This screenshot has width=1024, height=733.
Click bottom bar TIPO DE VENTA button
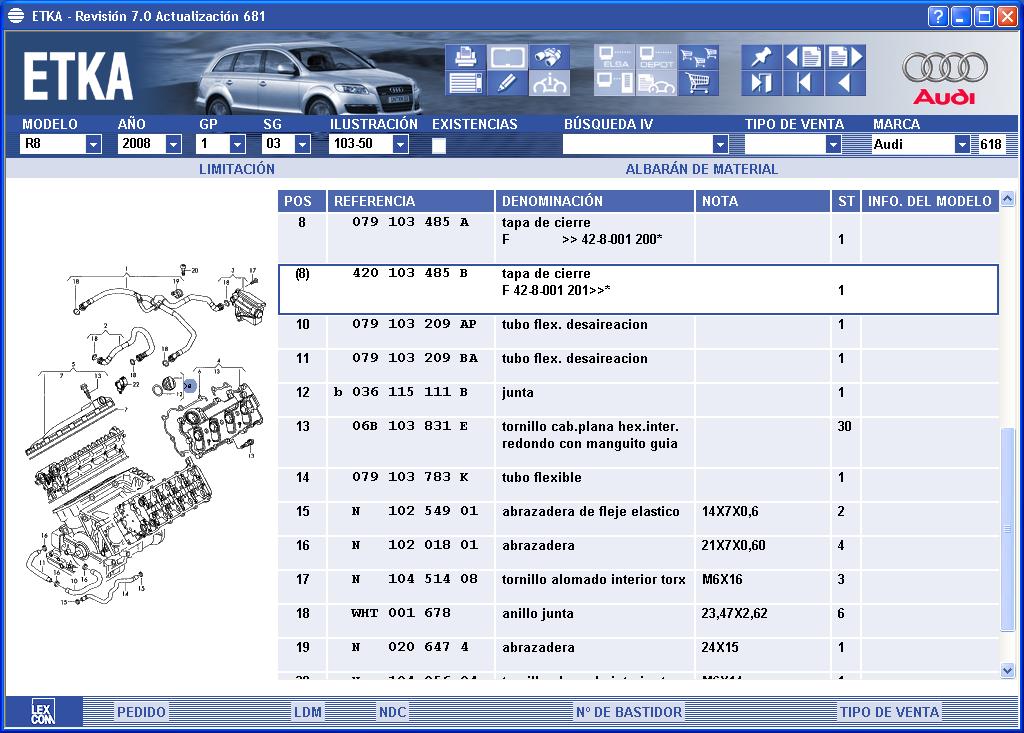point(889,712)
